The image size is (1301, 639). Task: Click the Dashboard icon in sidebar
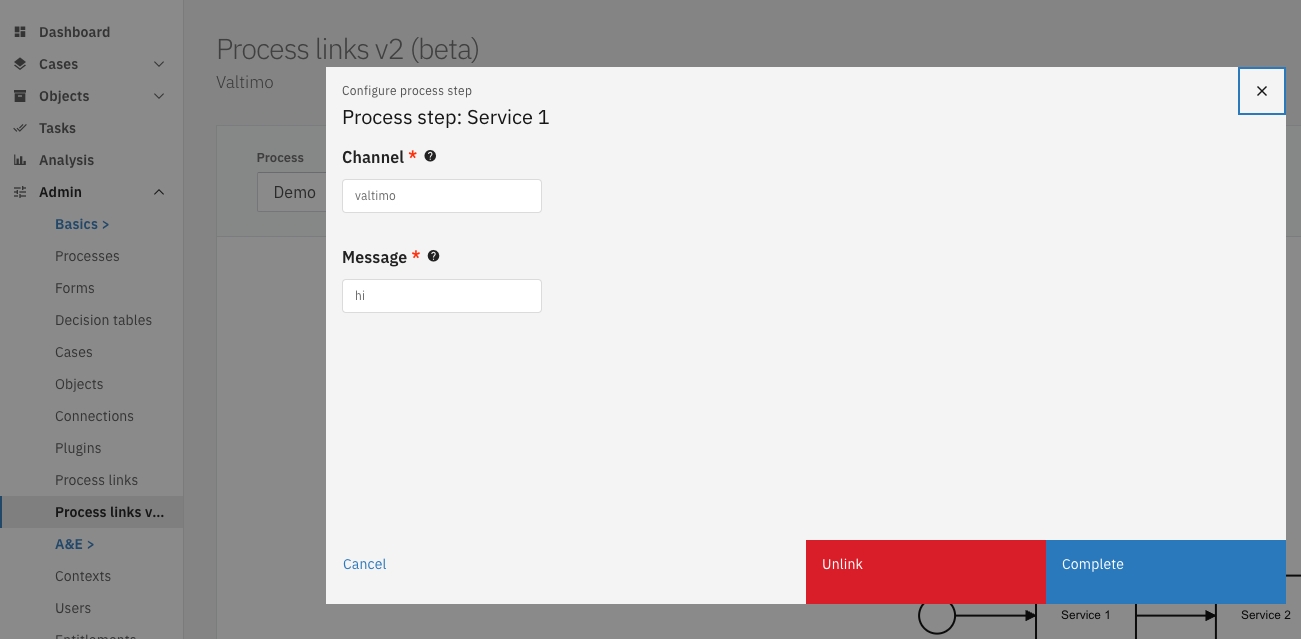19,32
